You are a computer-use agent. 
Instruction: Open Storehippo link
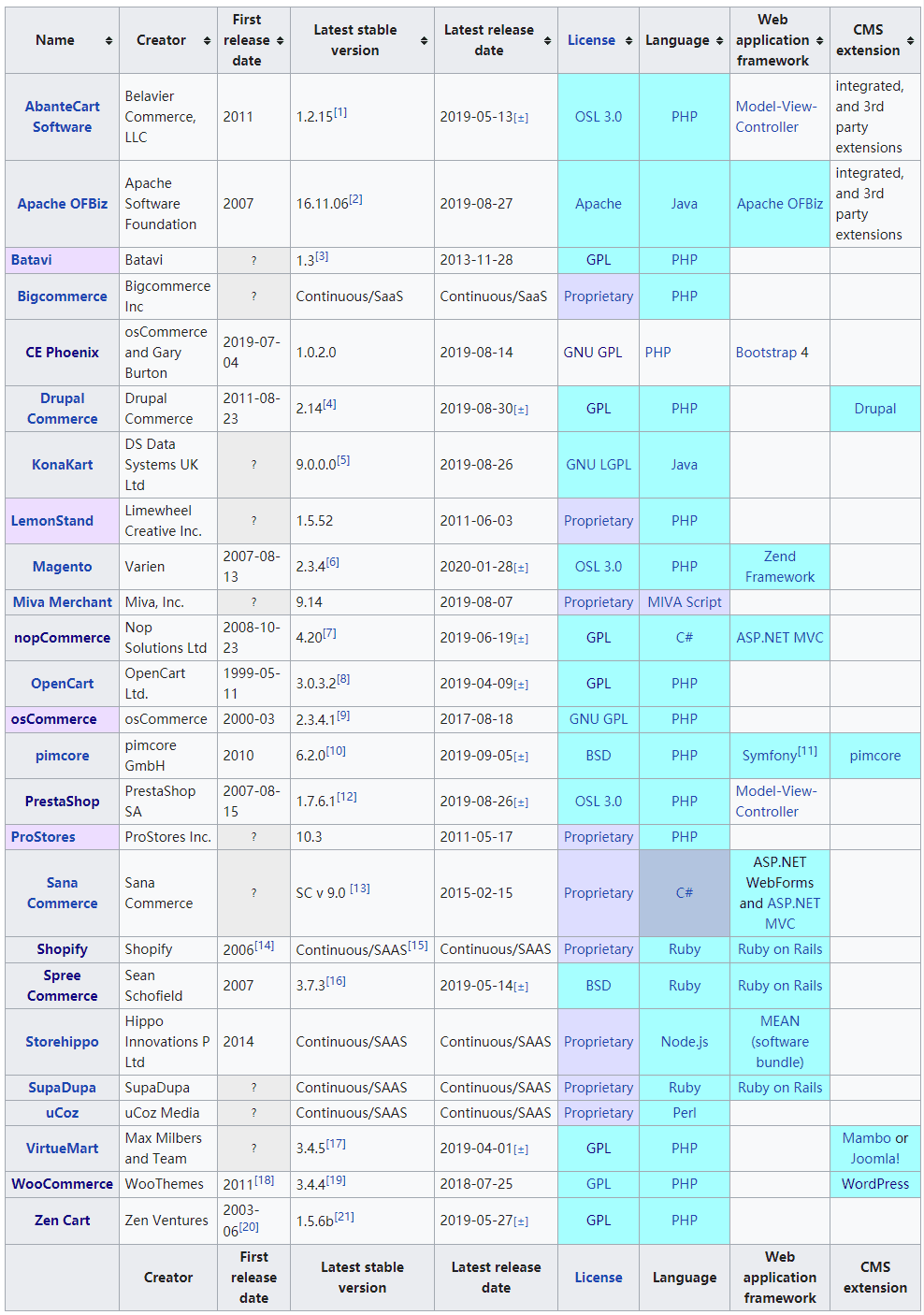[x=63, y=1042]
